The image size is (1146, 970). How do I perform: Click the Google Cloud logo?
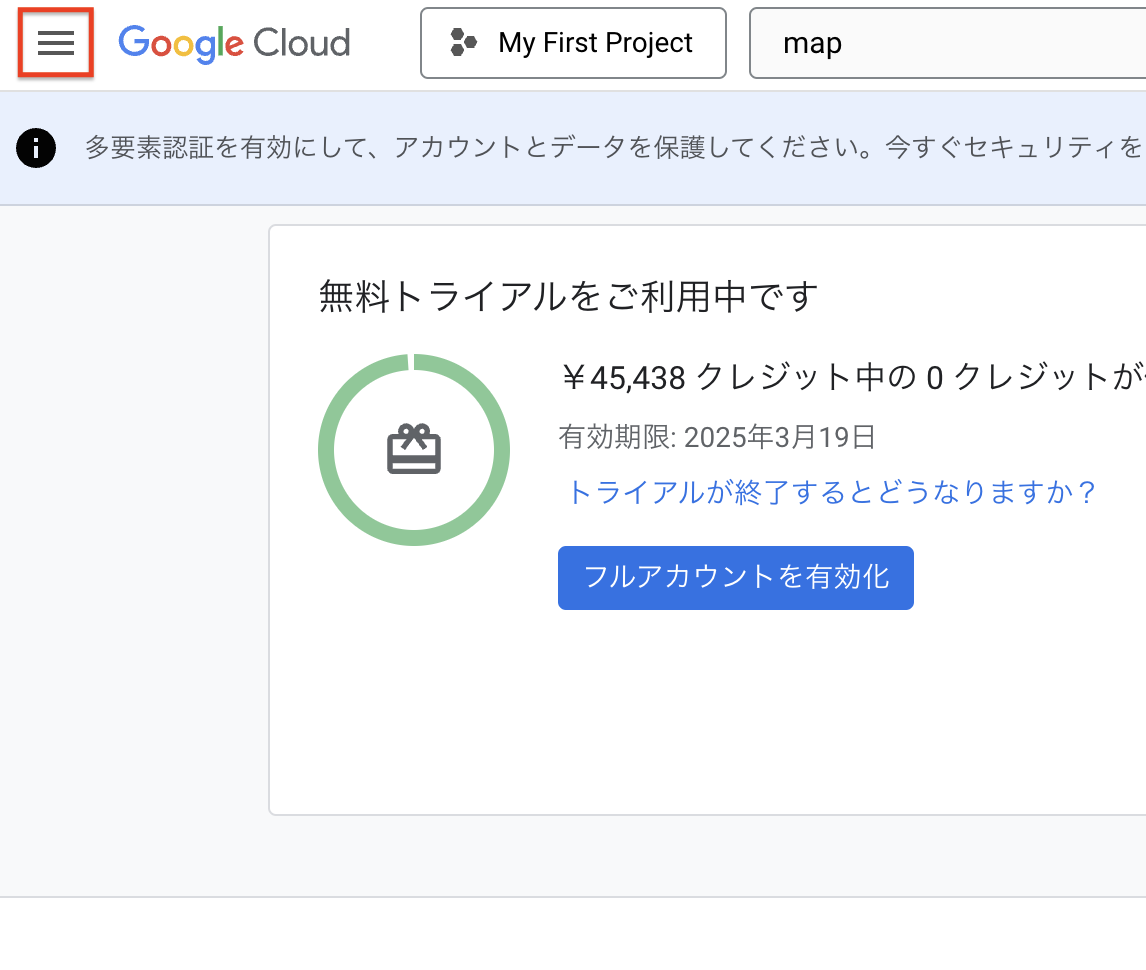(233, 43)
